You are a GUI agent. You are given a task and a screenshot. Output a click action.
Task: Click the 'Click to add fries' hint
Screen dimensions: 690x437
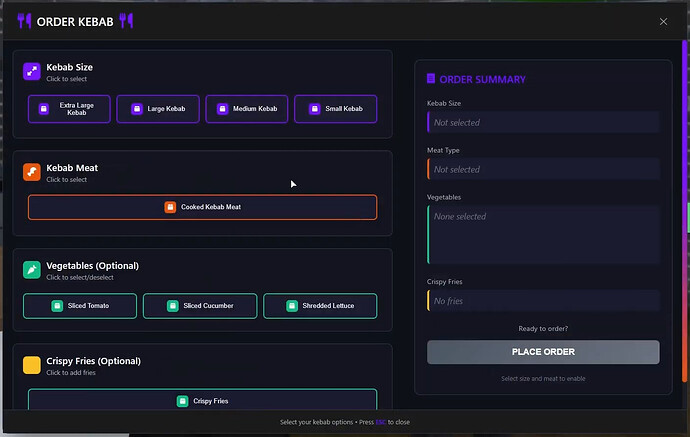(x=71, y=372)
